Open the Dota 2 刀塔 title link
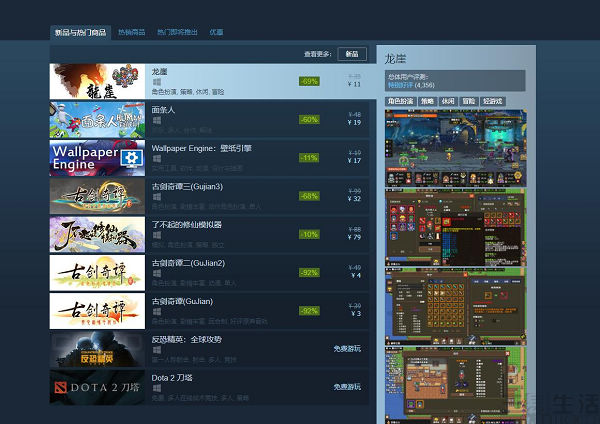 (x=172, y=378)
